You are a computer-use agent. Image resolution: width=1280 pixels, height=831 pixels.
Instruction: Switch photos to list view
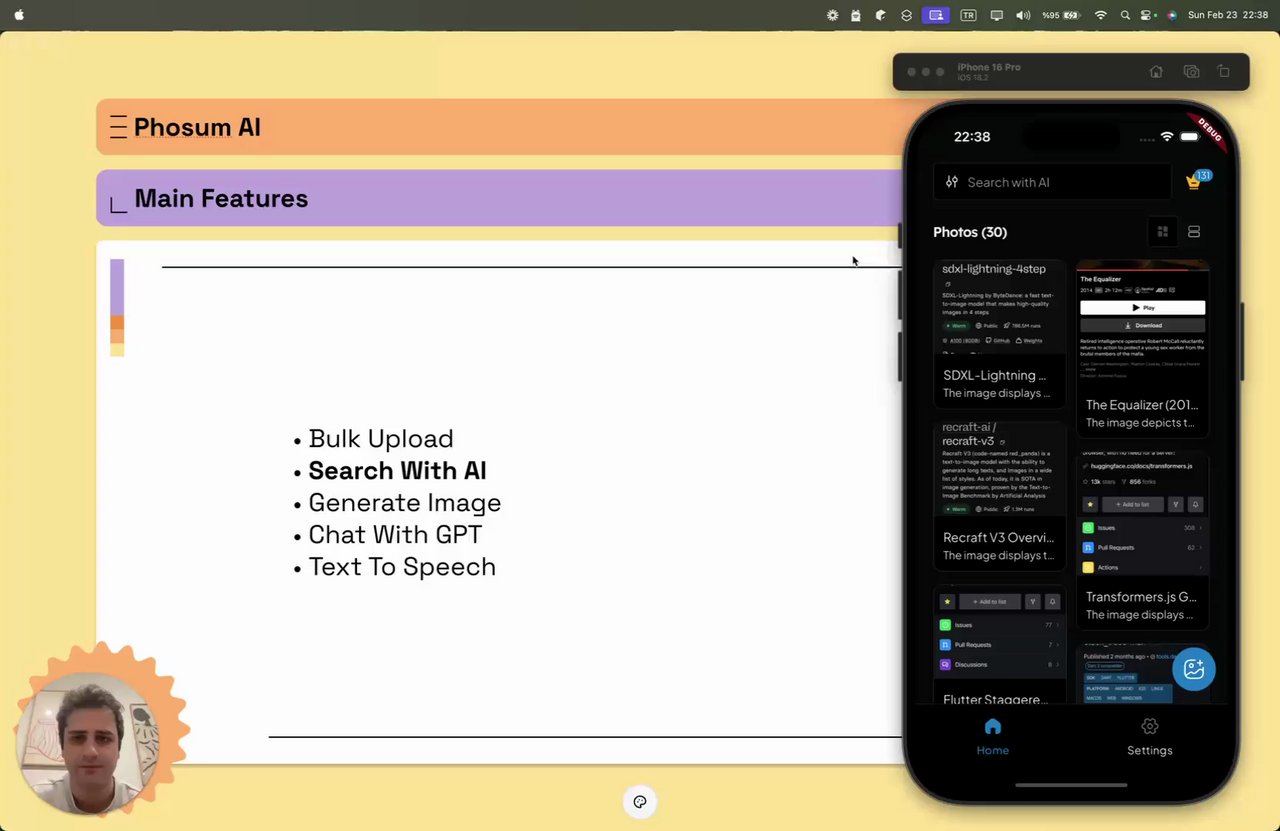(1194, 232)
